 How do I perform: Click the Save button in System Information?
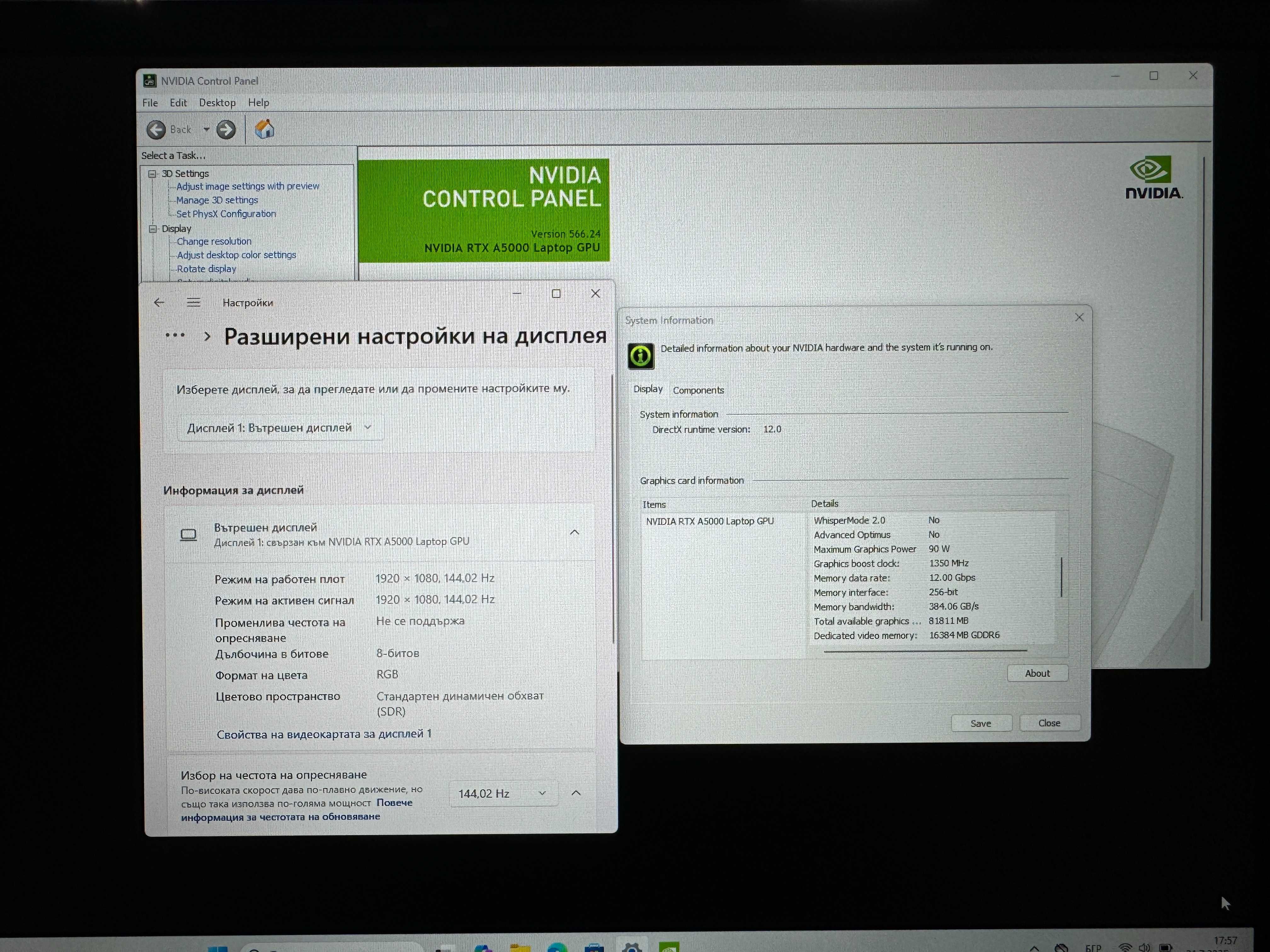point(981,724)
